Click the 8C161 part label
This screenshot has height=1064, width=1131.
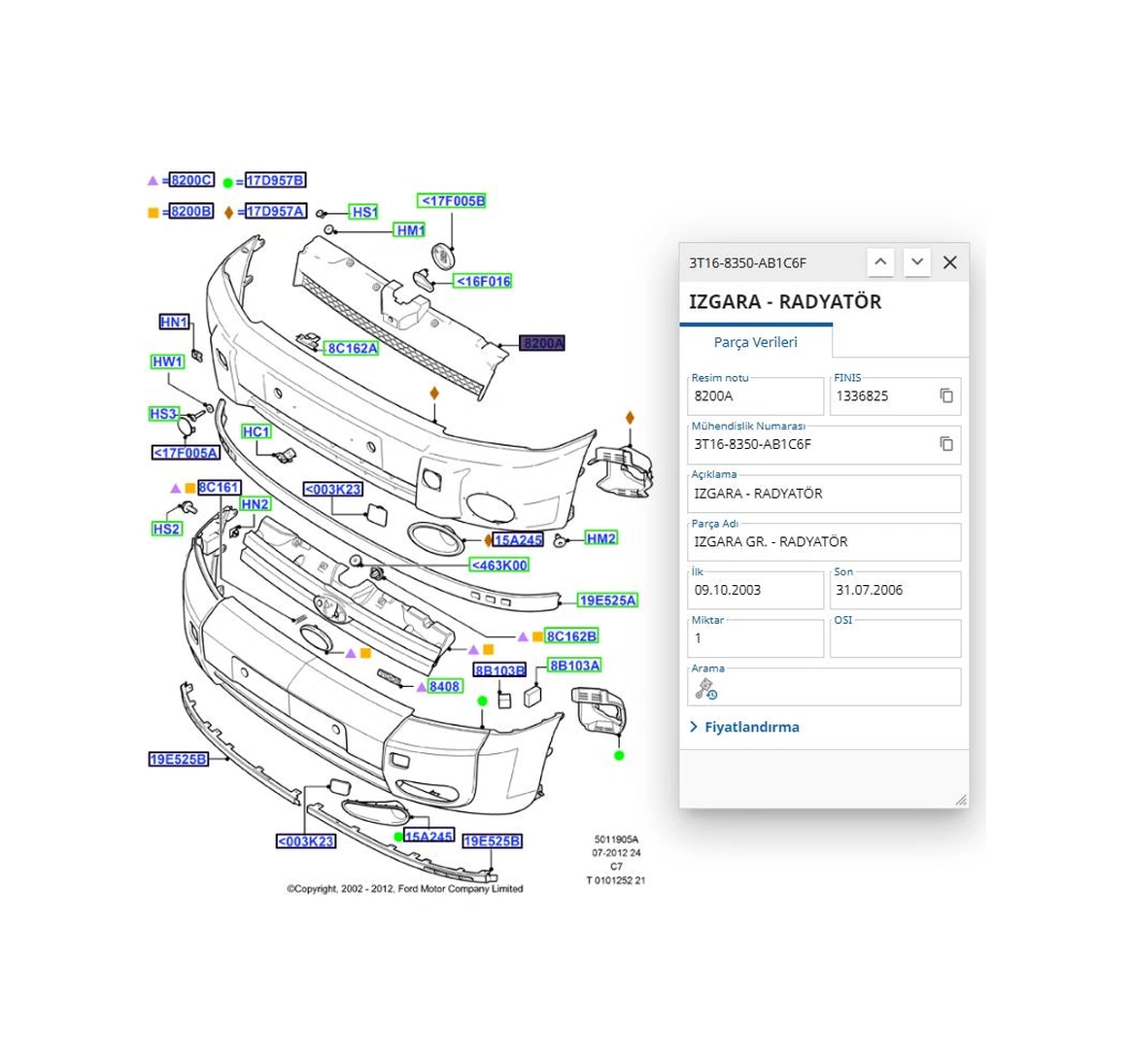(x=220, y=488)
